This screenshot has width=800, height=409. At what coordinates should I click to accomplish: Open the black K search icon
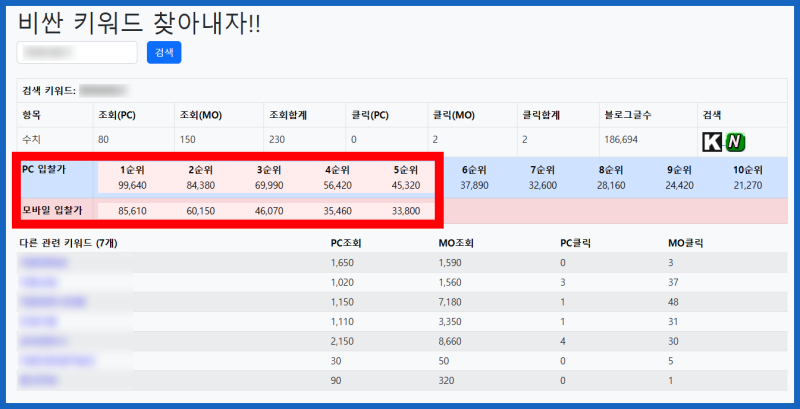click(x=712, y=142)
